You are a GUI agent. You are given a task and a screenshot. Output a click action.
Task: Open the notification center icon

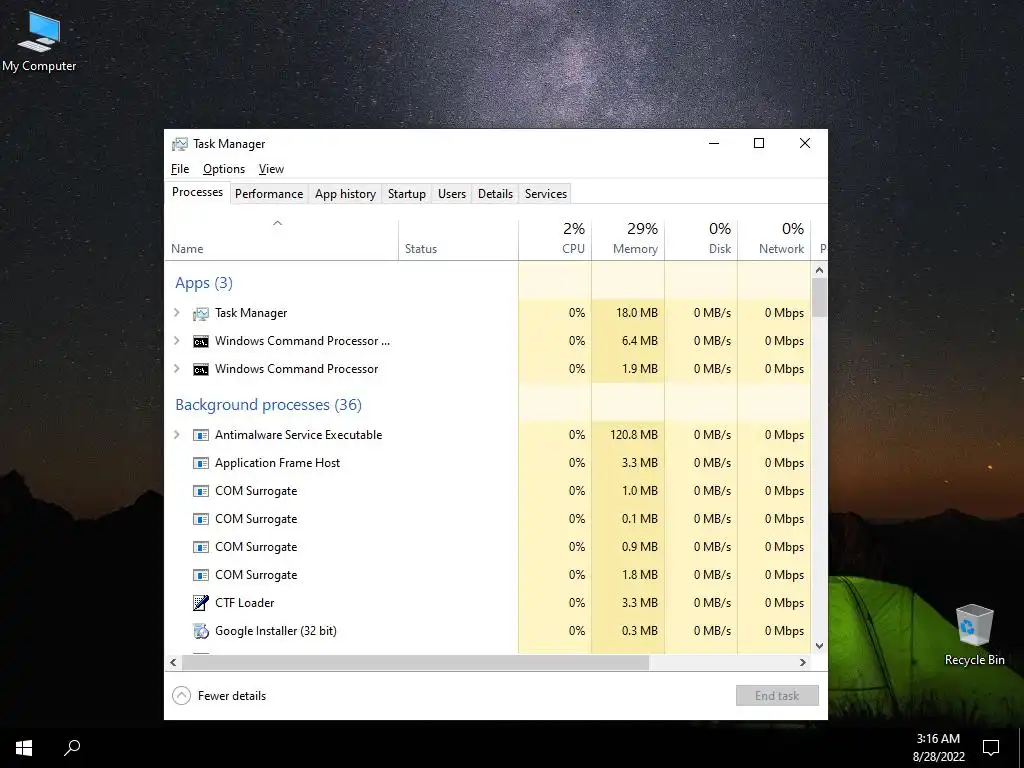[991, 748]
